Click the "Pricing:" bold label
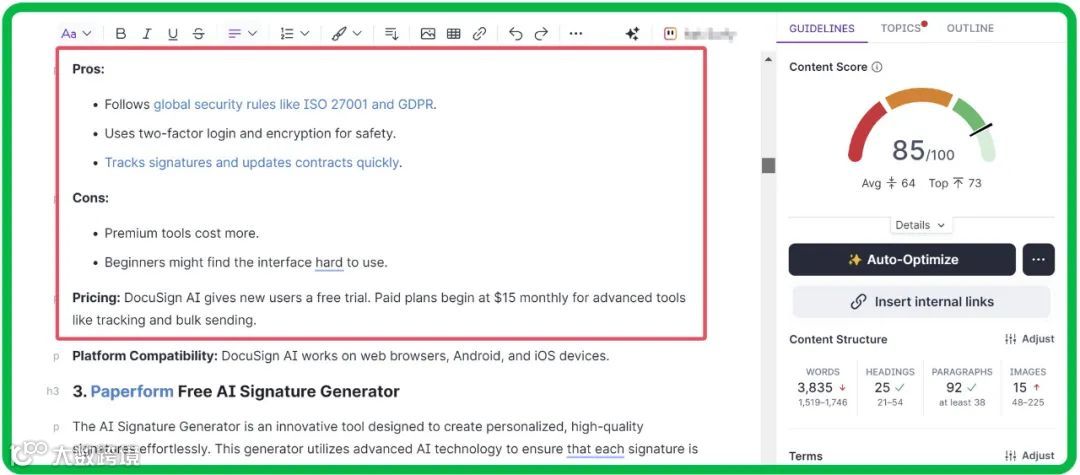This screenshot has height=475, width=1080. pyautogui.click(x=96, y=298)
